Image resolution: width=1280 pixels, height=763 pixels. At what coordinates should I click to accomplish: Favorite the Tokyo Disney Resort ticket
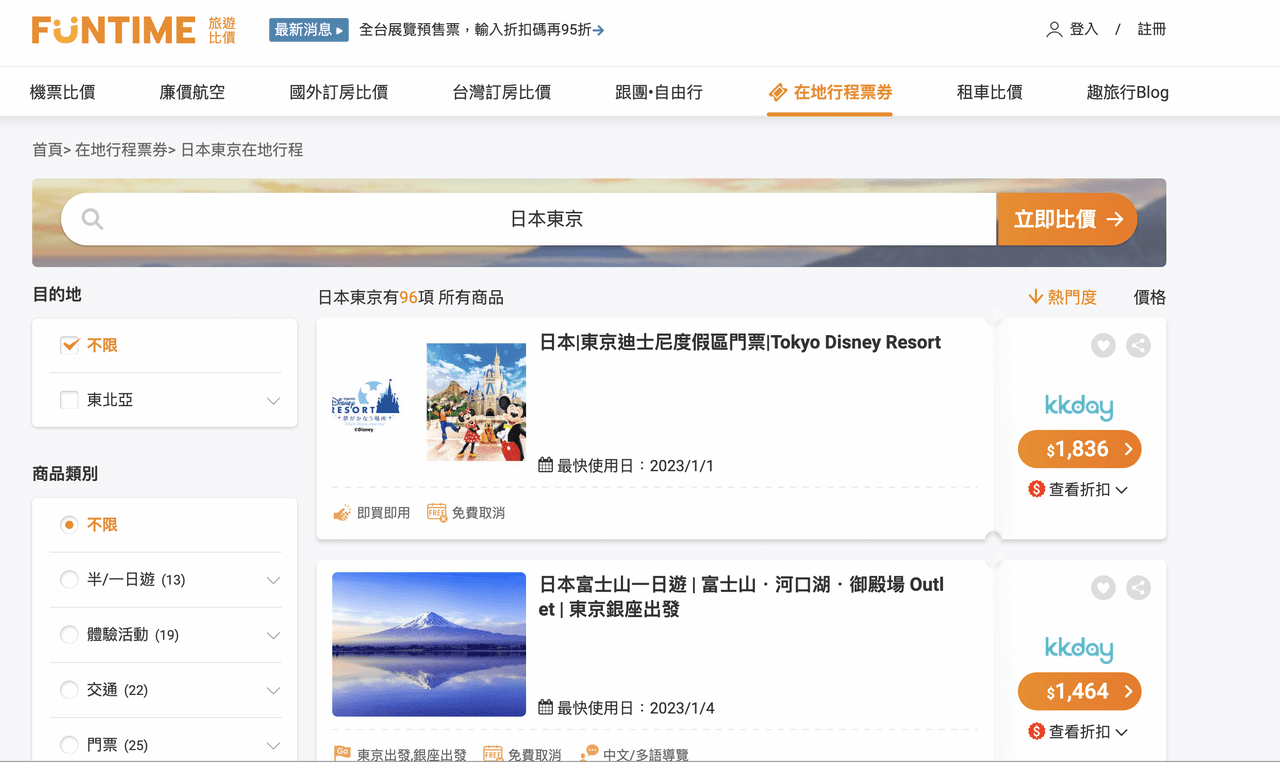[1103, 346]
